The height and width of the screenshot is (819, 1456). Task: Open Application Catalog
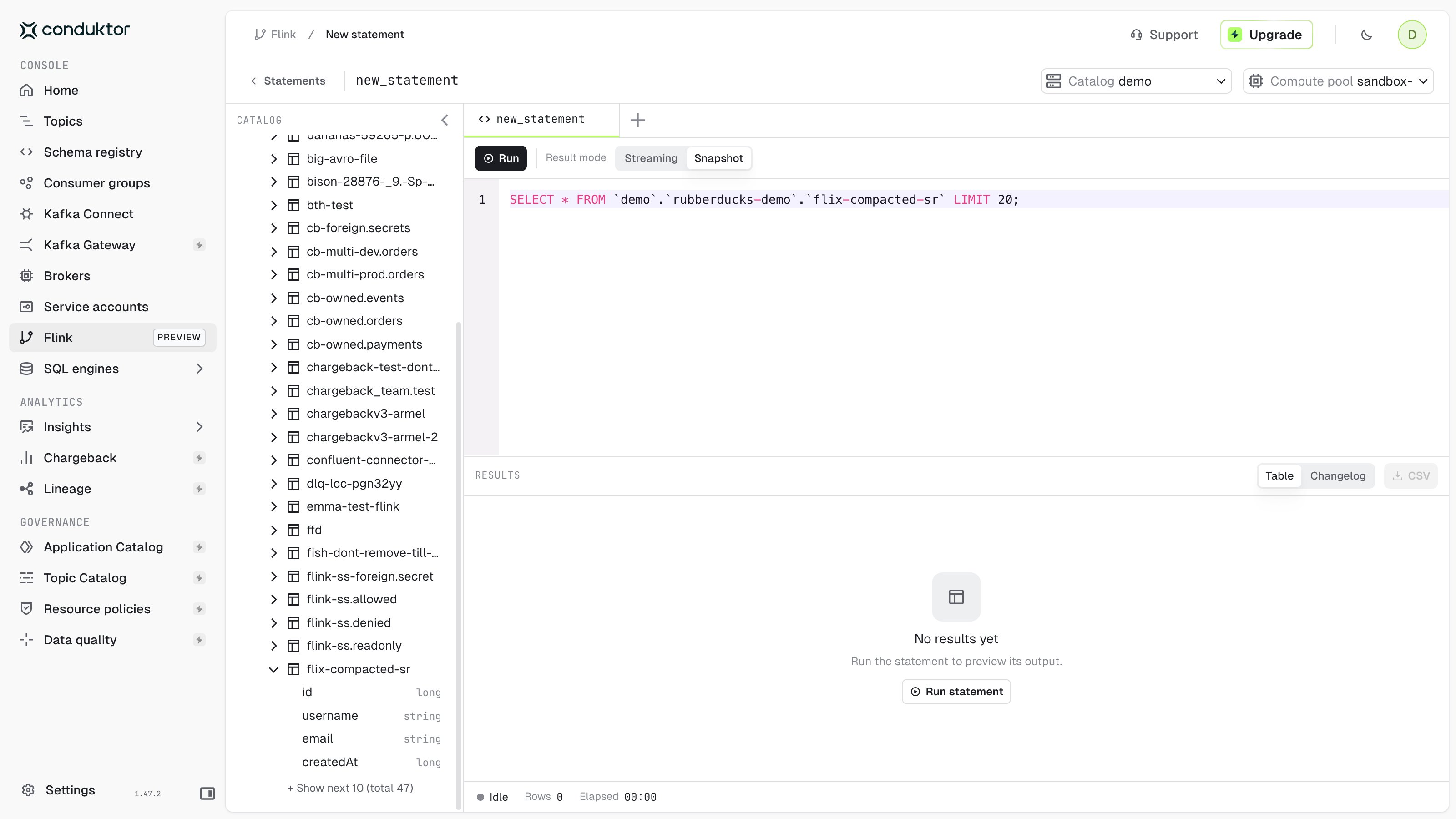[x=112, y=547]
